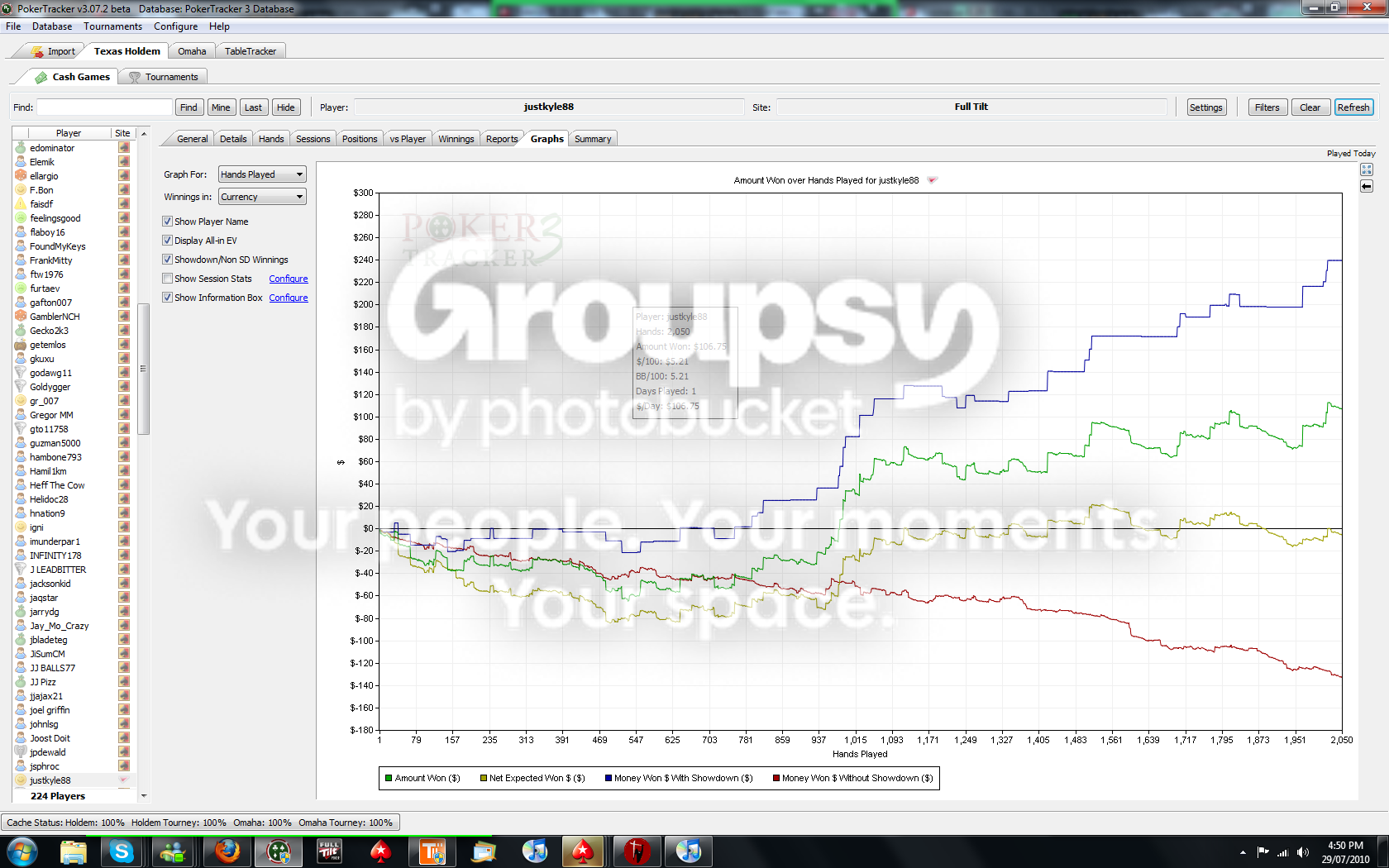This screenshot has width=1389, height=868.
Task: Open the Graph For dropdown
Action: [262, 174]
